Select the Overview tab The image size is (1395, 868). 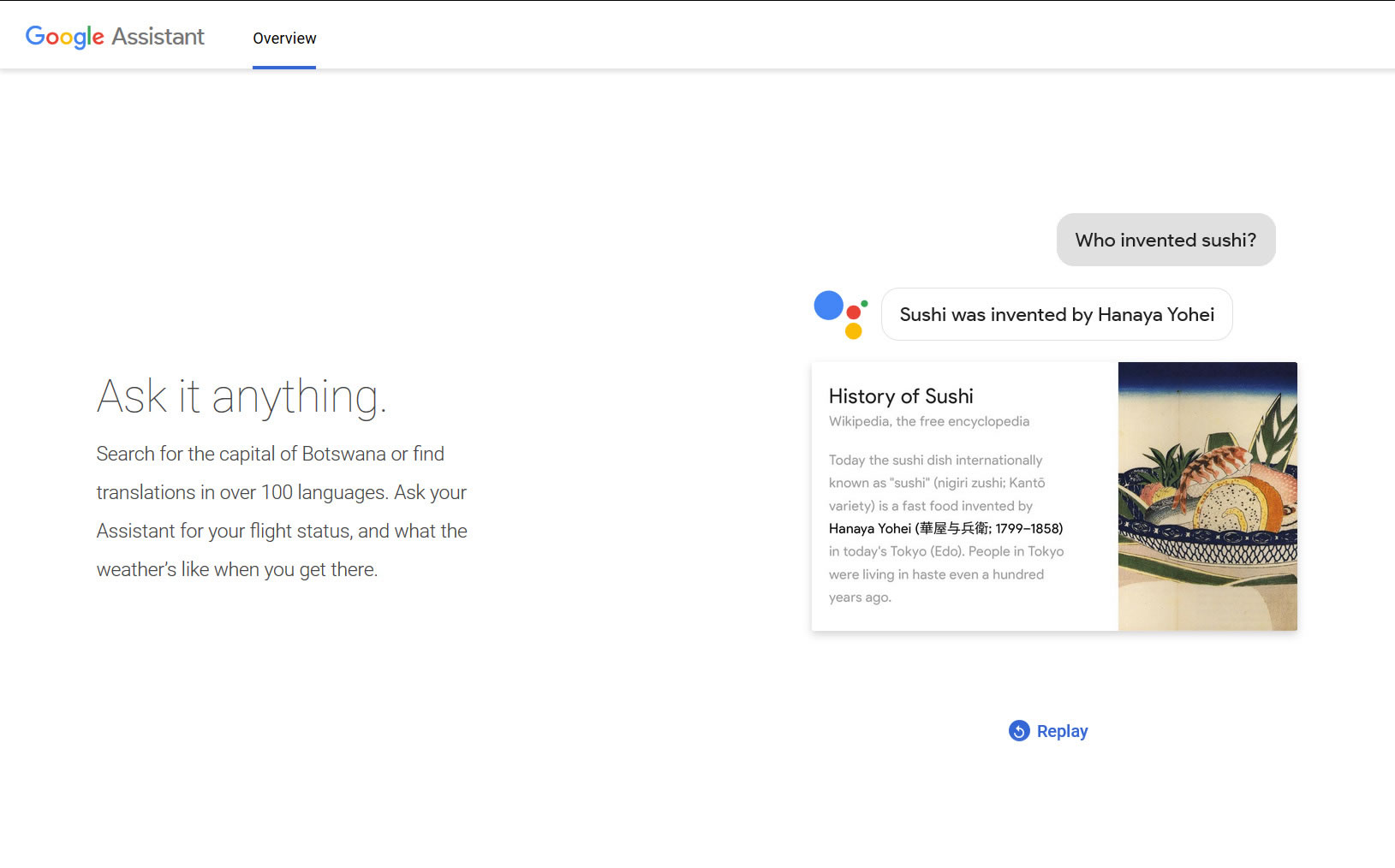283,38
